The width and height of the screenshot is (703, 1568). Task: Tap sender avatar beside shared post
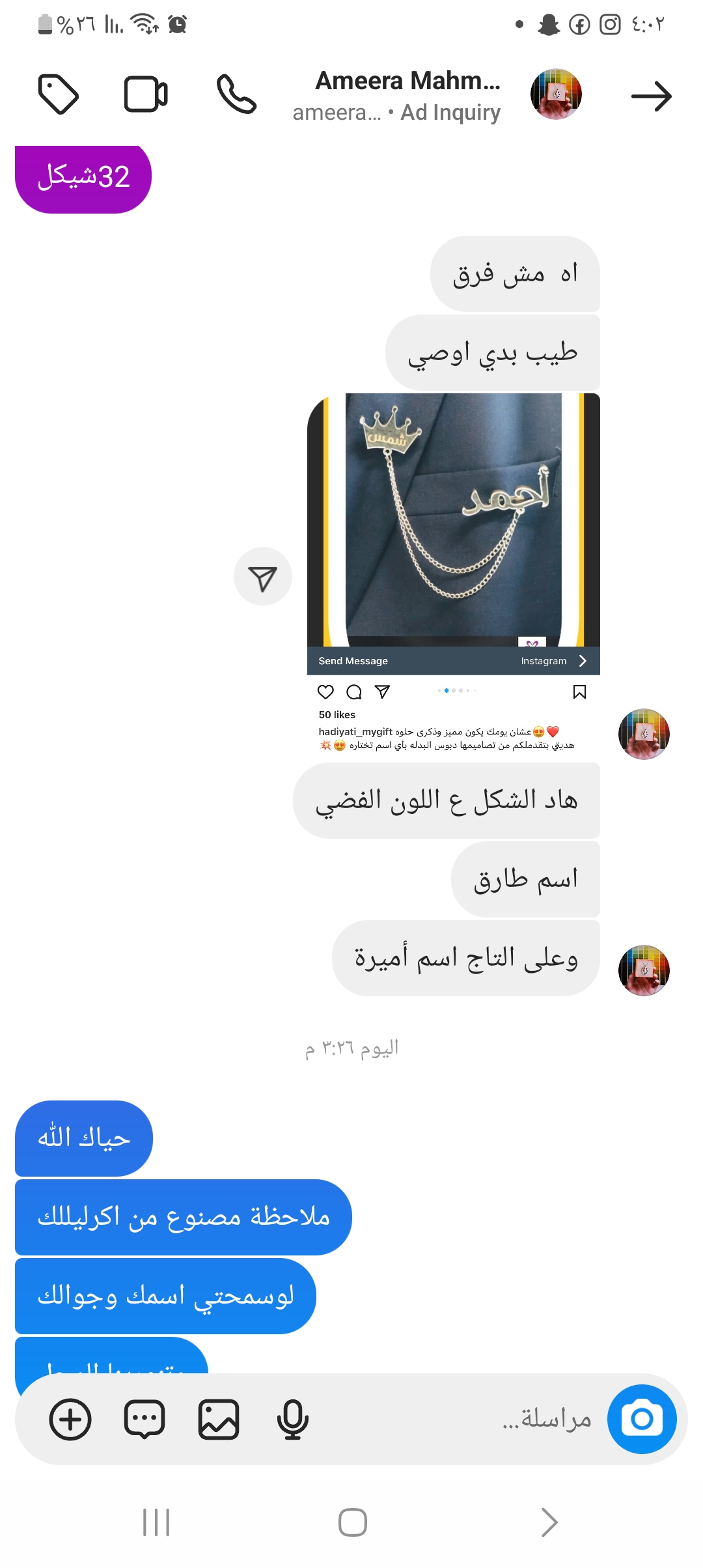[644, 734]
